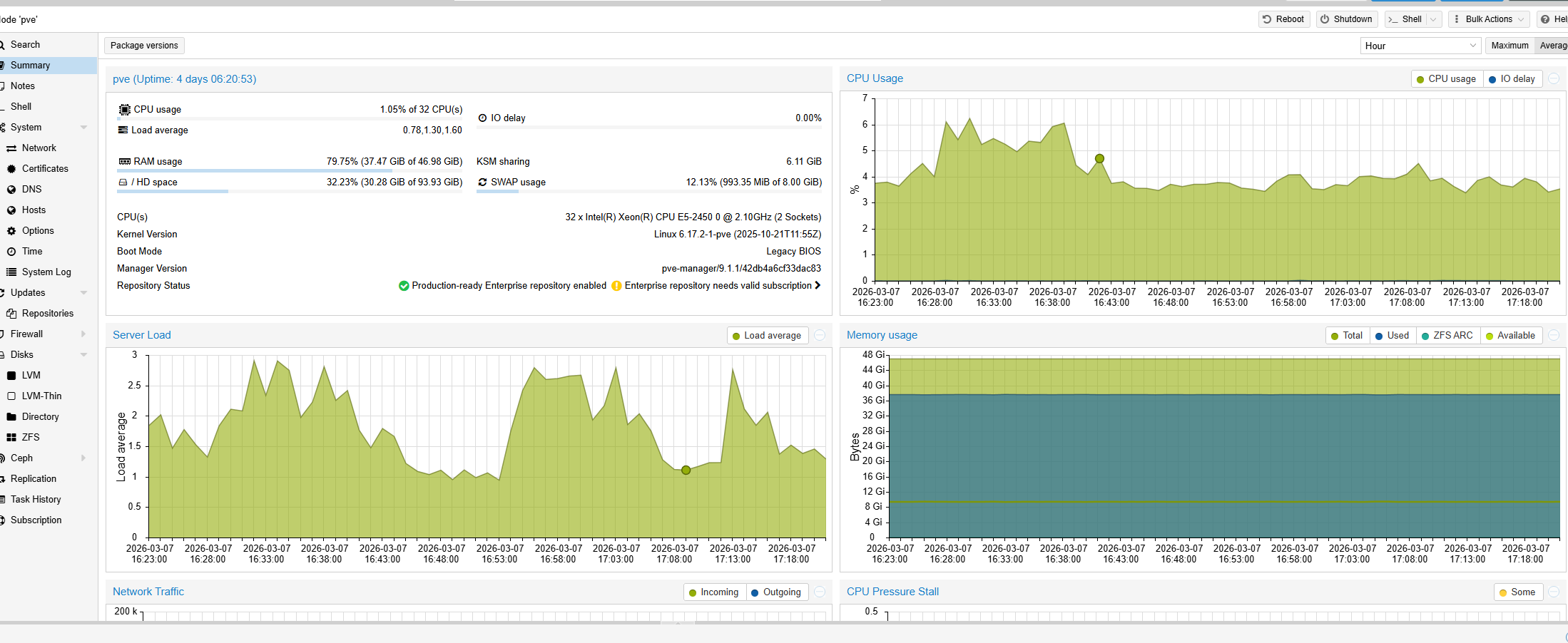Expand the Disks section in the sidebar
Screen dimensions: 1568x643
tap(83, 354)
